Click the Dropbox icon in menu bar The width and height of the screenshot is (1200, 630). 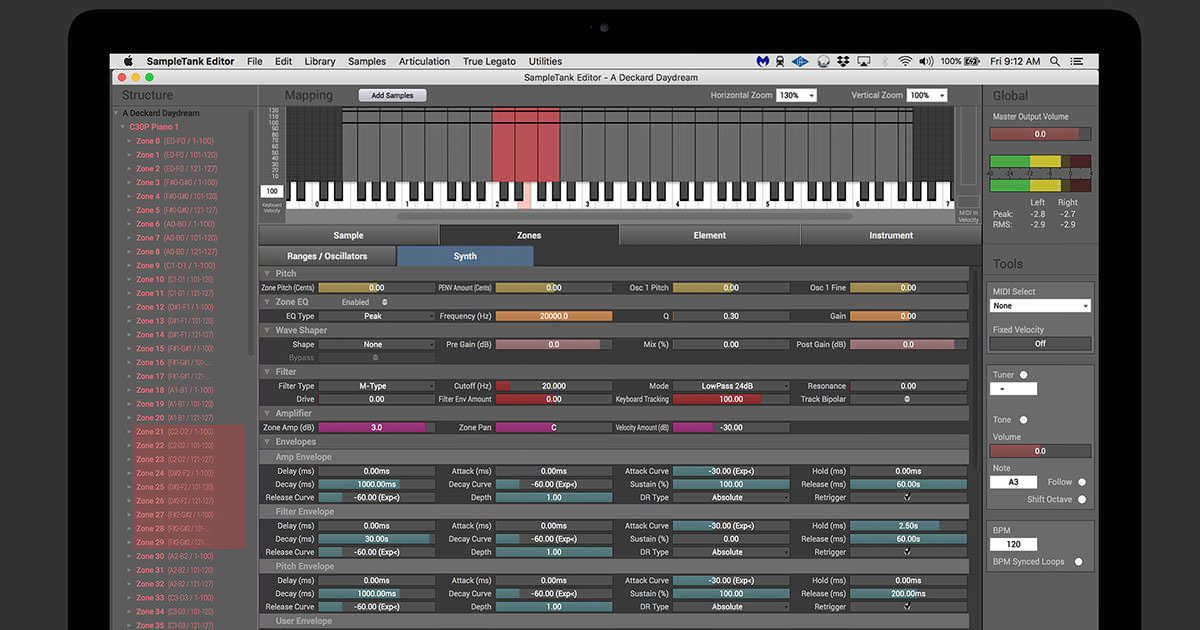tap(844, 61)
